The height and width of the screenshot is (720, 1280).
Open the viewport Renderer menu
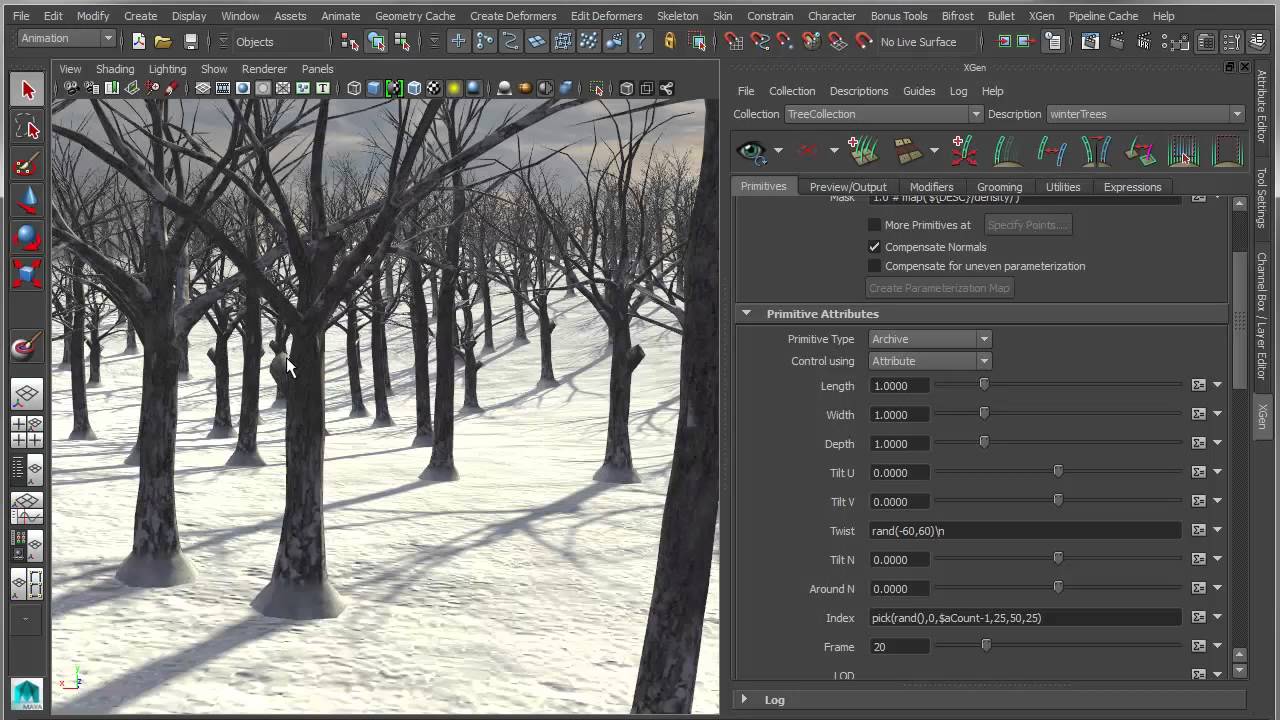[264, 69]
